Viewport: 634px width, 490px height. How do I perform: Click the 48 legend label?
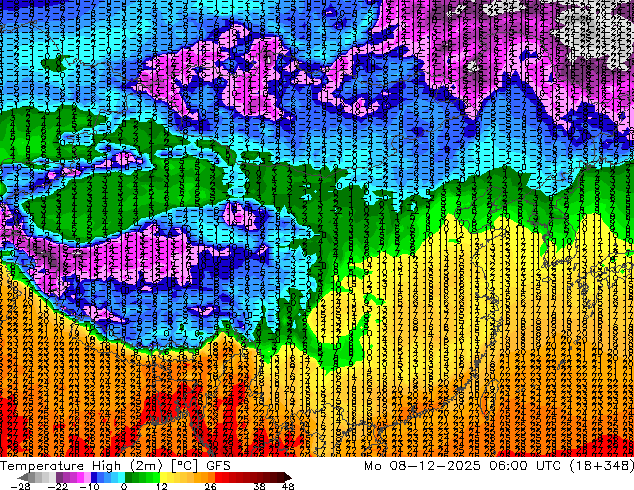pos(287,486)
